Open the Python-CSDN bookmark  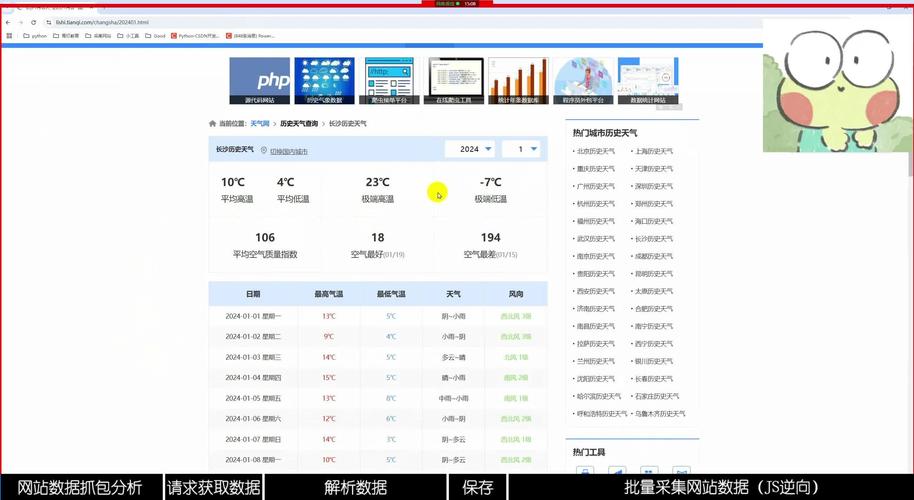point(195,36)
